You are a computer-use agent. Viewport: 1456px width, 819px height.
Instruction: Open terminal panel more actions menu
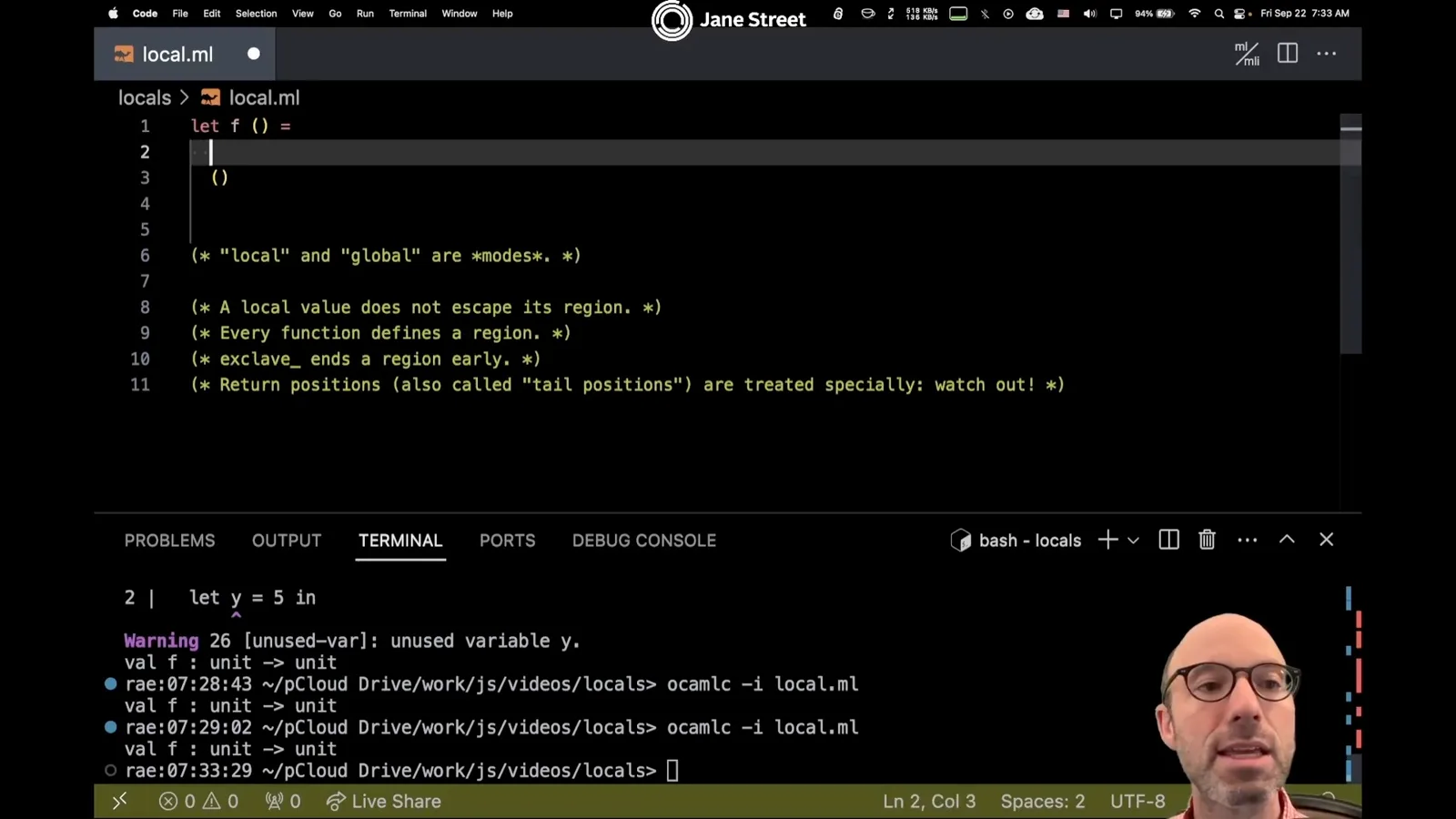[1248, 540]
